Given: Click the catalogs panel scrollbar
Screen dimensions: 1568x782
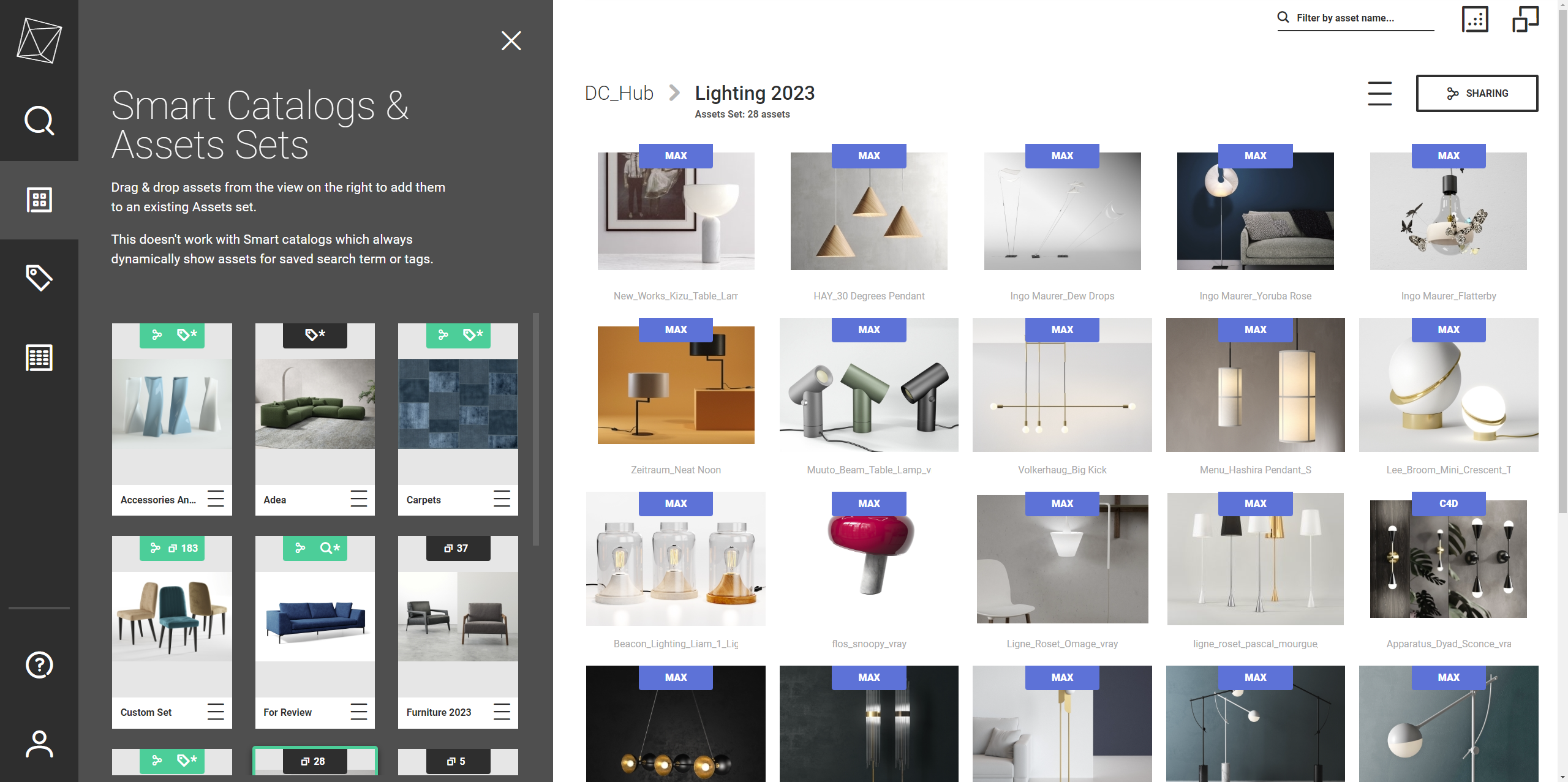Looking at the screenshot, I should click(x=536, y=429).
